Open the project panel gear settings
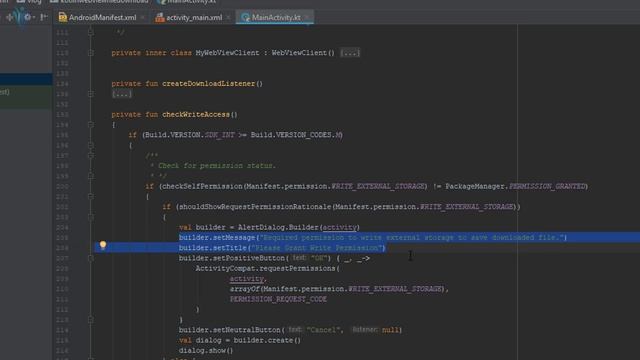Screen dimensions: 640x360 [28, 17]
